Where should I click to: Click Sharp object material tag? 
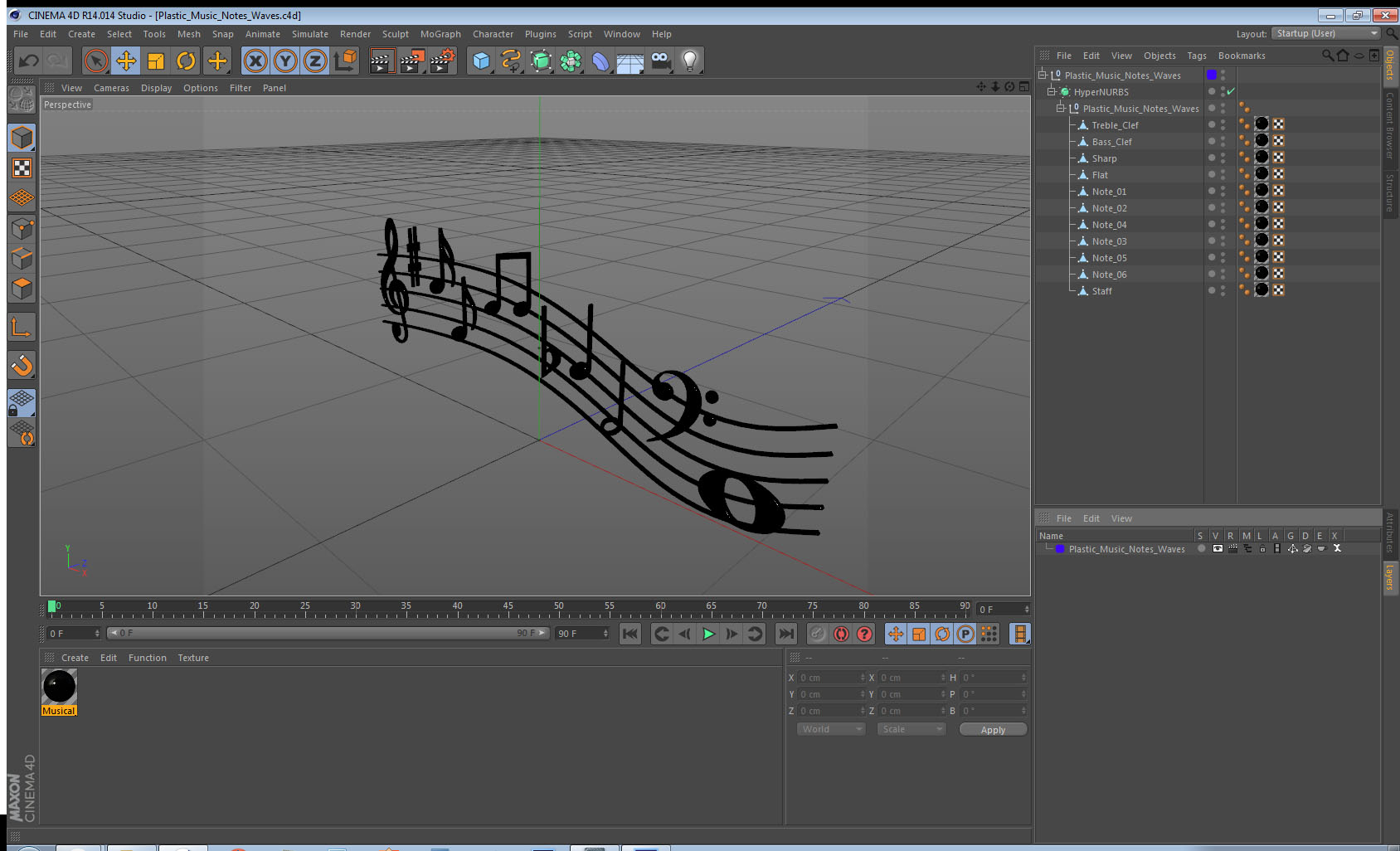point(1261,157)
